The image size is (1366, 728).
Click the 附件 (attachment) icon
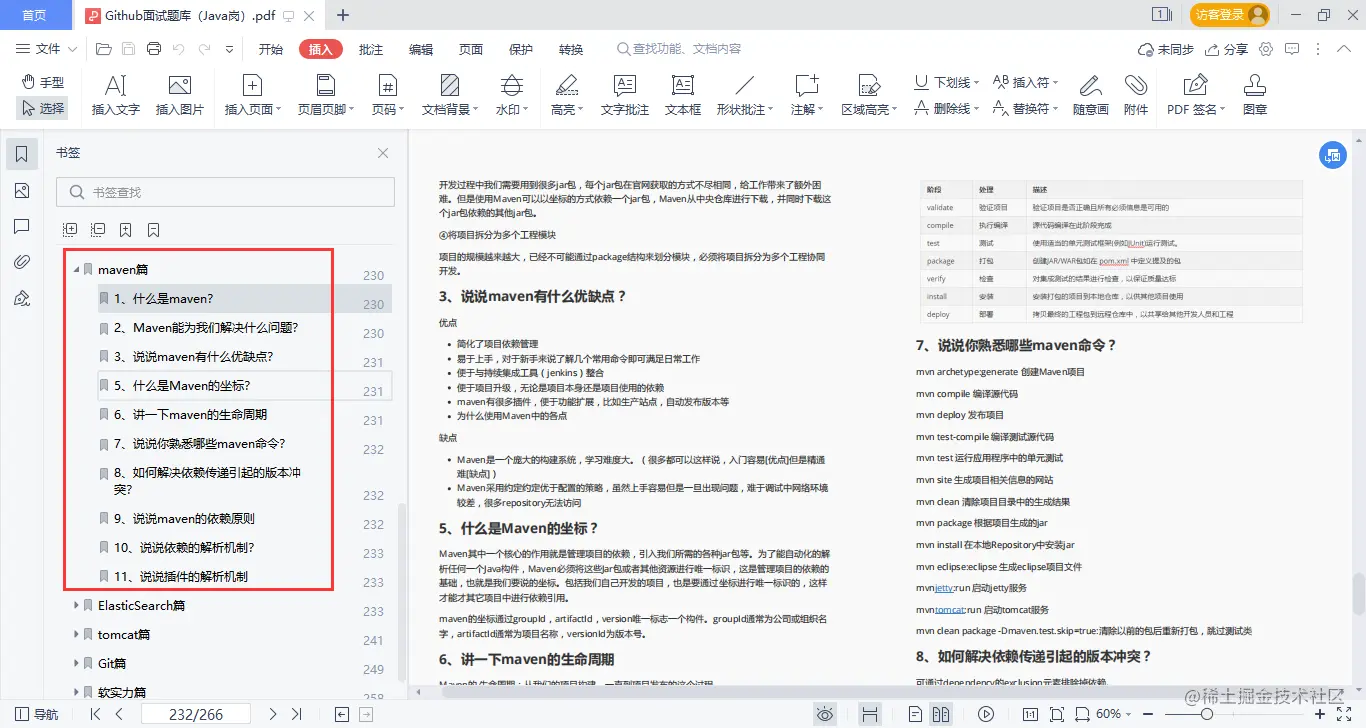click(x=1137, y=95)
